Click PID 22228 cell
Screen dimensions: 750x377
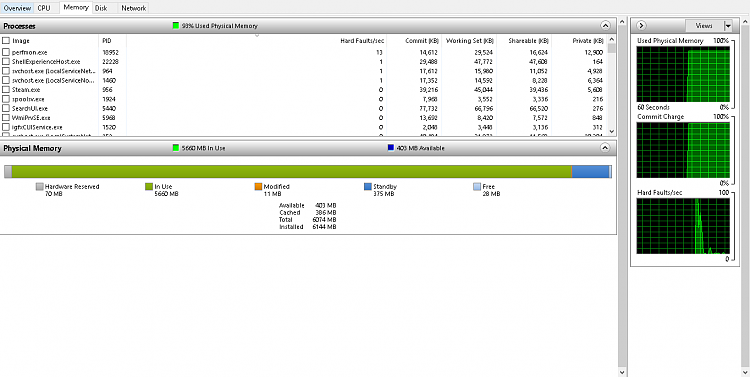pos(110,61)
